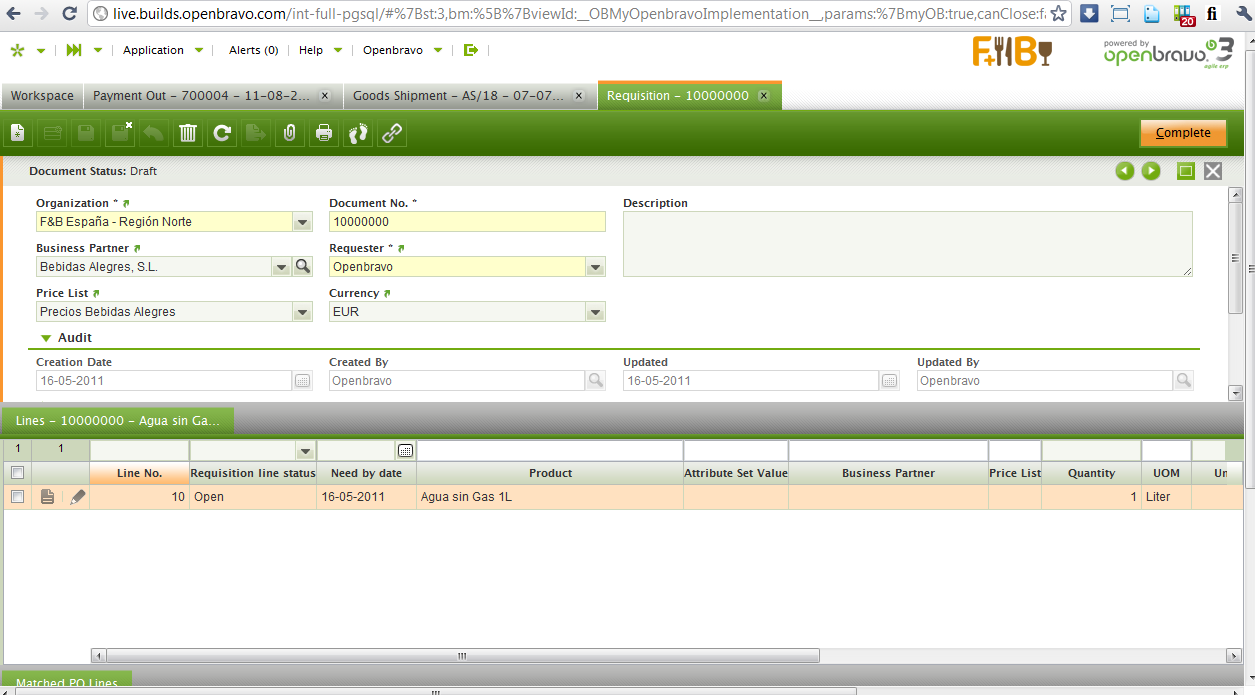Close the Requisition 10000000 tab

click(763, 96)
